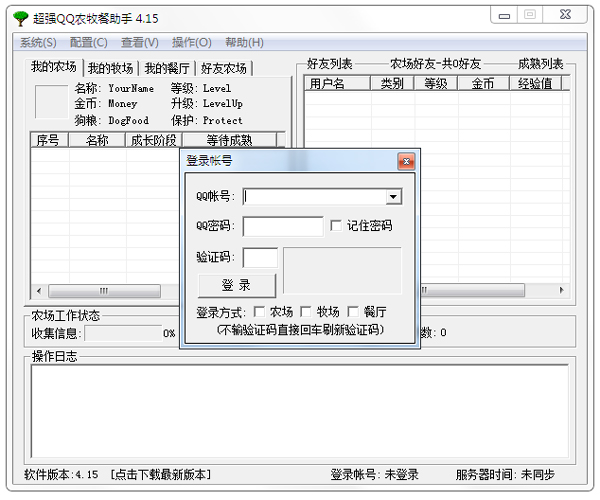The width and height of the screenshot is (600, 500).
Task: Click the LevelUp value text
Action: [223, 104]
